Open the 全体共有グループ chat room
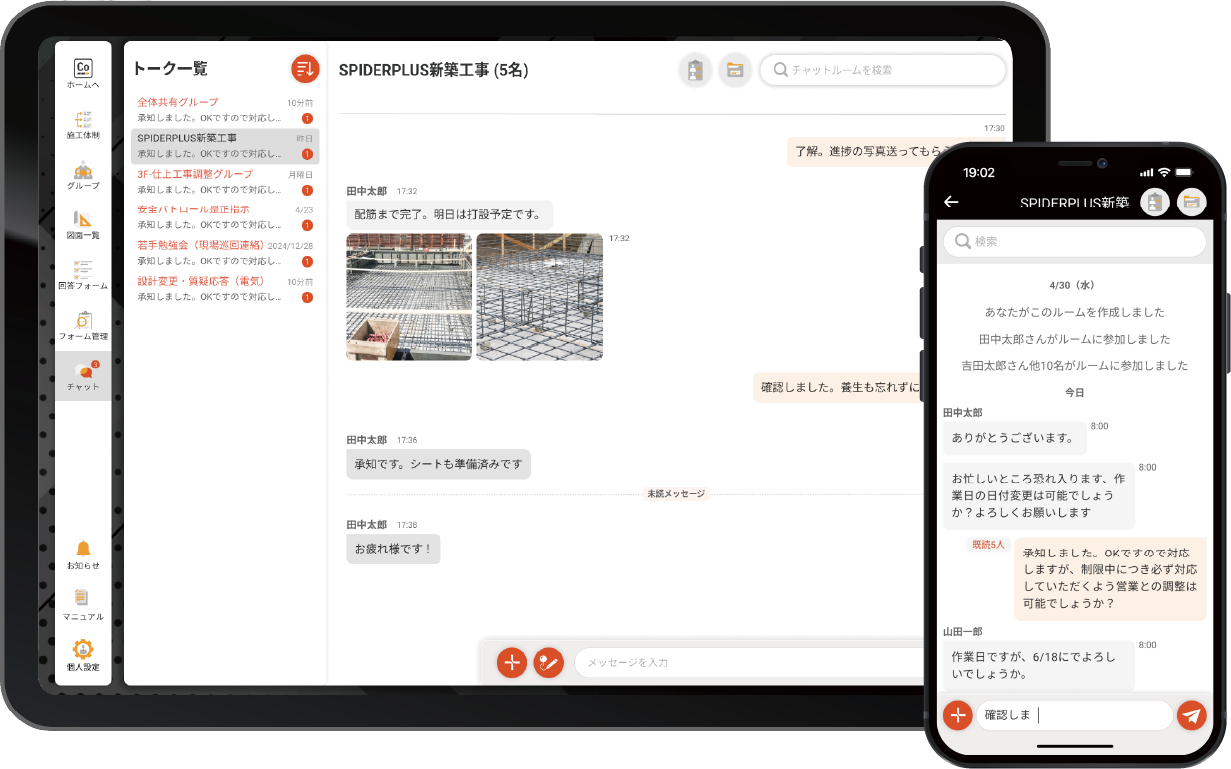 pyautogui.click(x=225, y=110)
